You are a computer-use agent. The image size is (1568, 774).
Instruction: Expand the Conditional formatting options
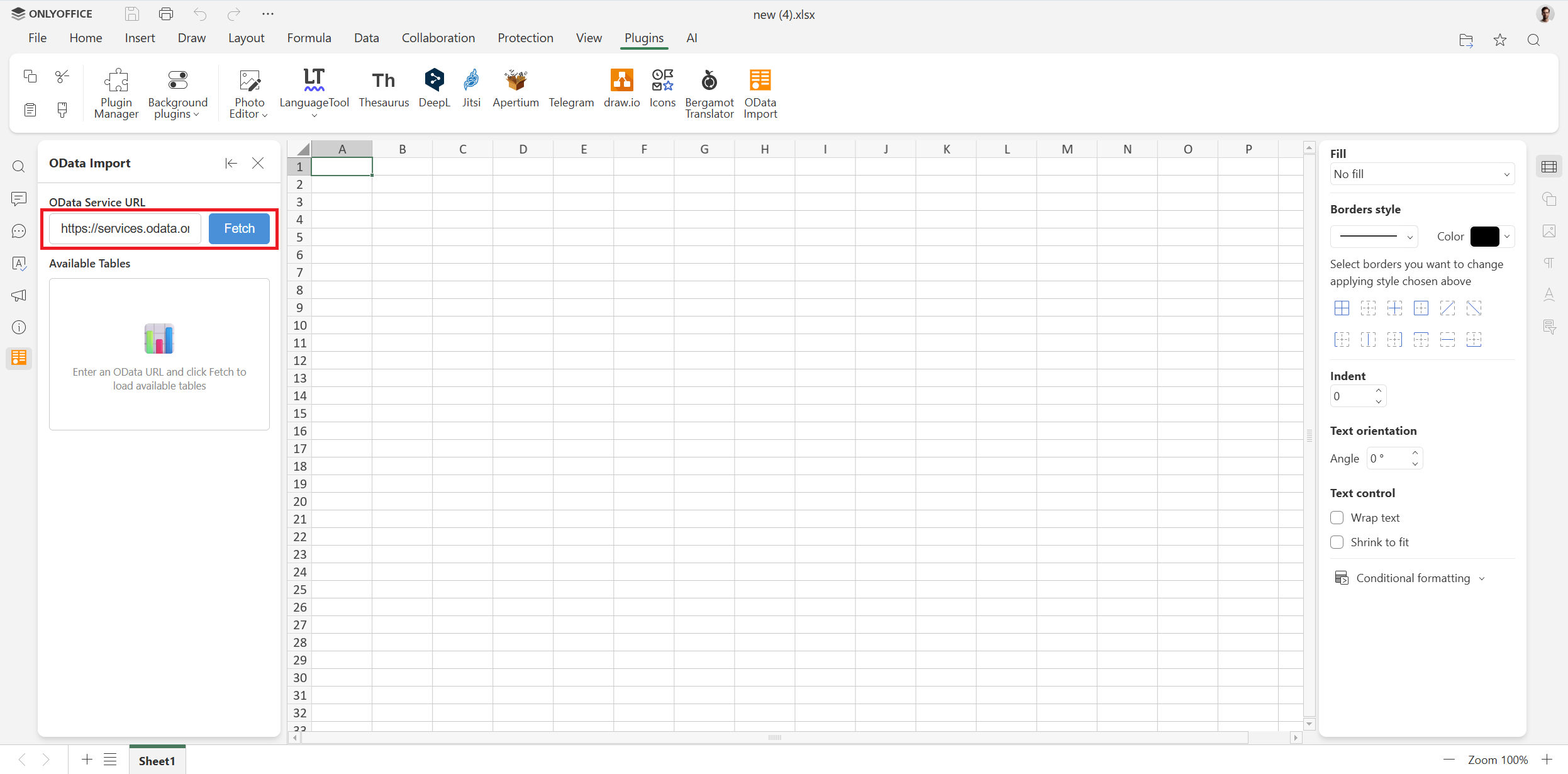coord(1413,577)
